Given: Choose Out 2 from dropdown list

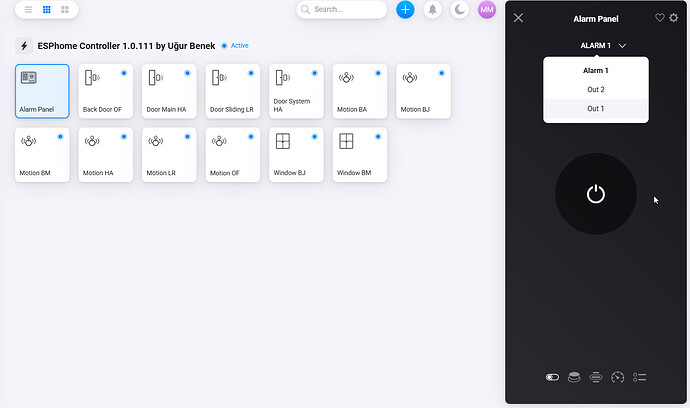Looking at the screenshot, I should 596,90.
